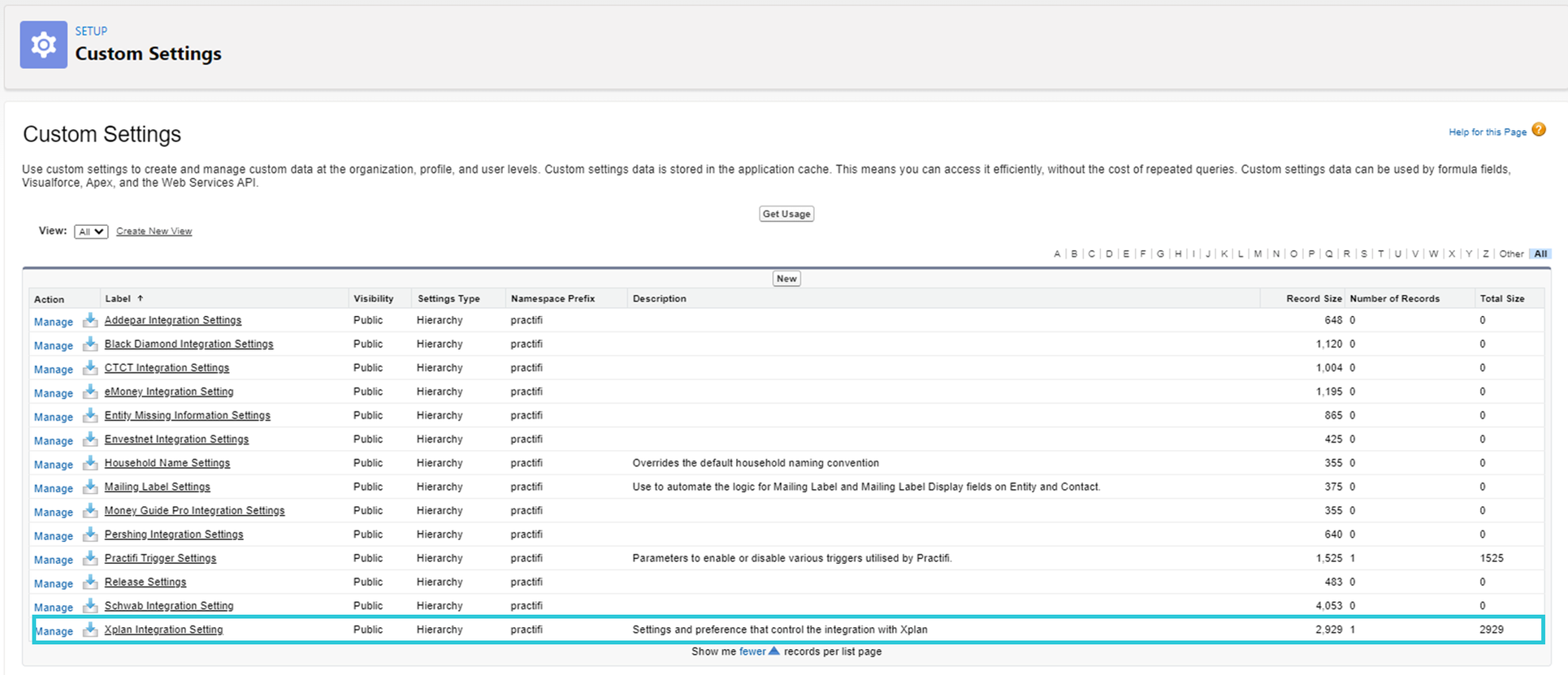Click download icon for Entity Missing Information Settings
Screen dimensions: 1568x675
coord(90,415)
